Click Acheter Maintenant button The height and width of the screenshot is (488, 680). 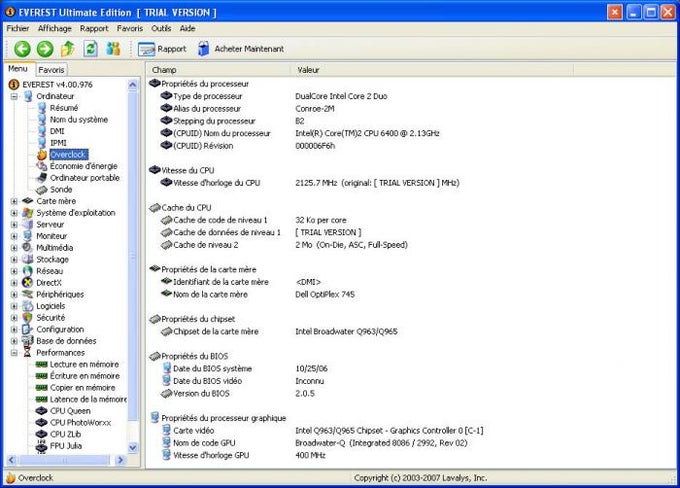pos(241,49)
